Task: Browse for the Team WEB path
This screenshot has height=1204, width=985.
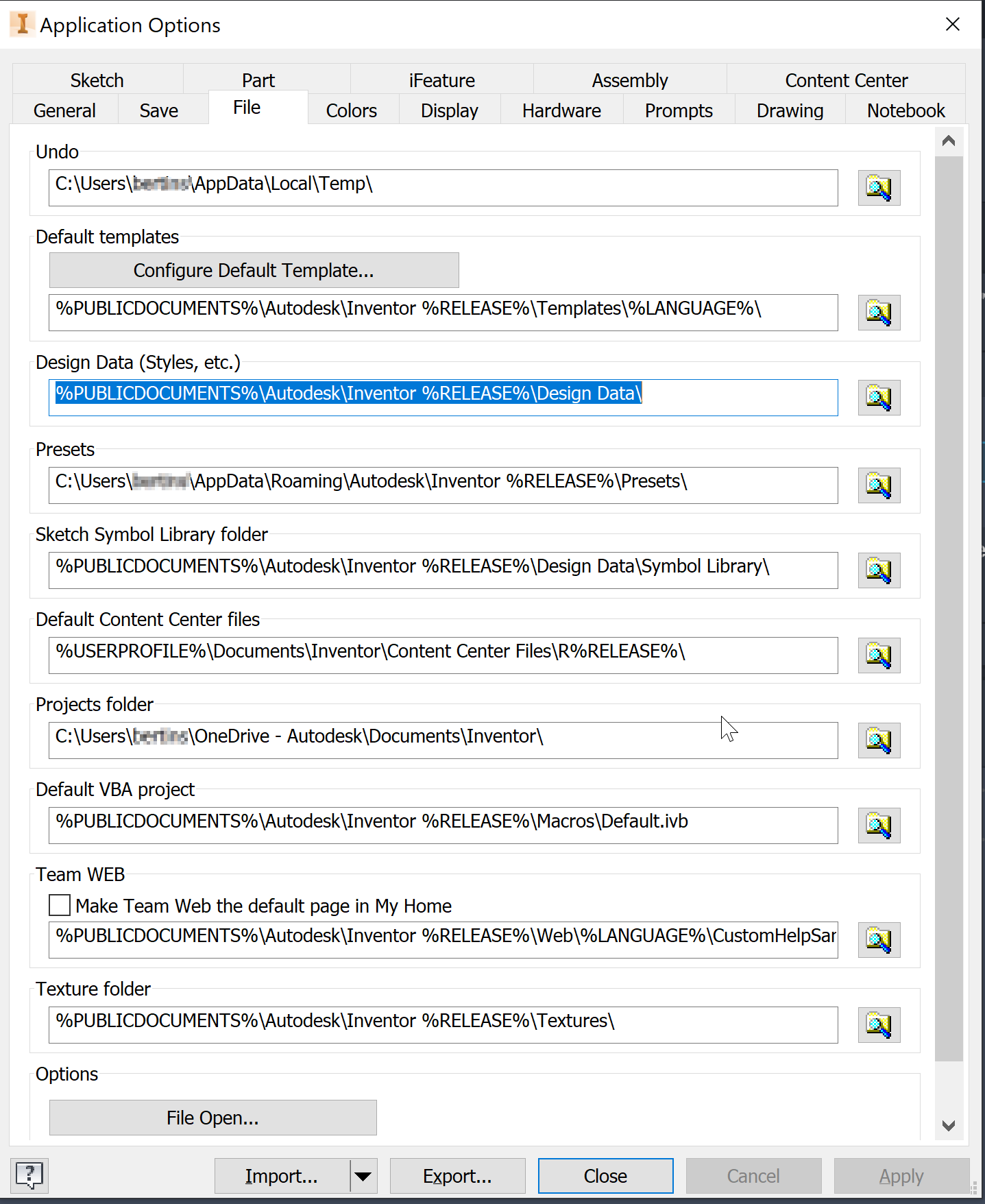Action: point(879,940)
